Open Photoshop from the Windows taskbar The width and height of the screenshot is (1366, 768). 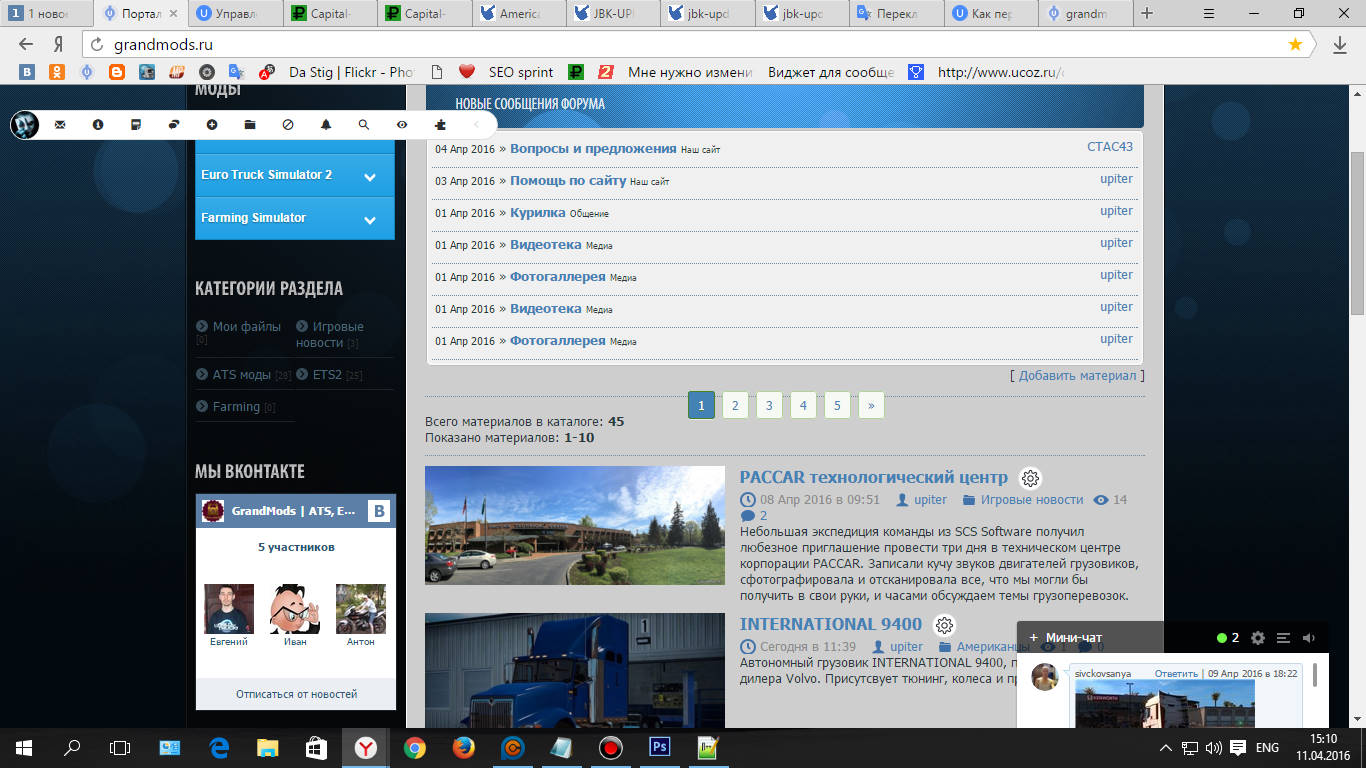point(660,747)
